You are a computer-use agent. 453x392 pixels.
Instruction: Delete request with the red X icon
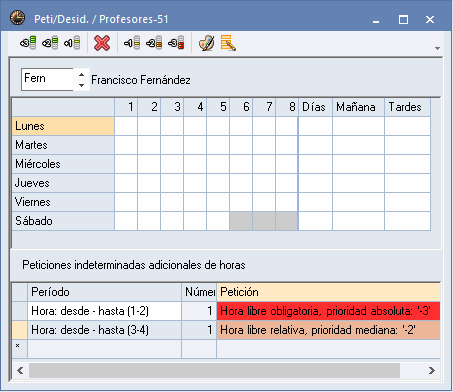(x=102, y=43)
